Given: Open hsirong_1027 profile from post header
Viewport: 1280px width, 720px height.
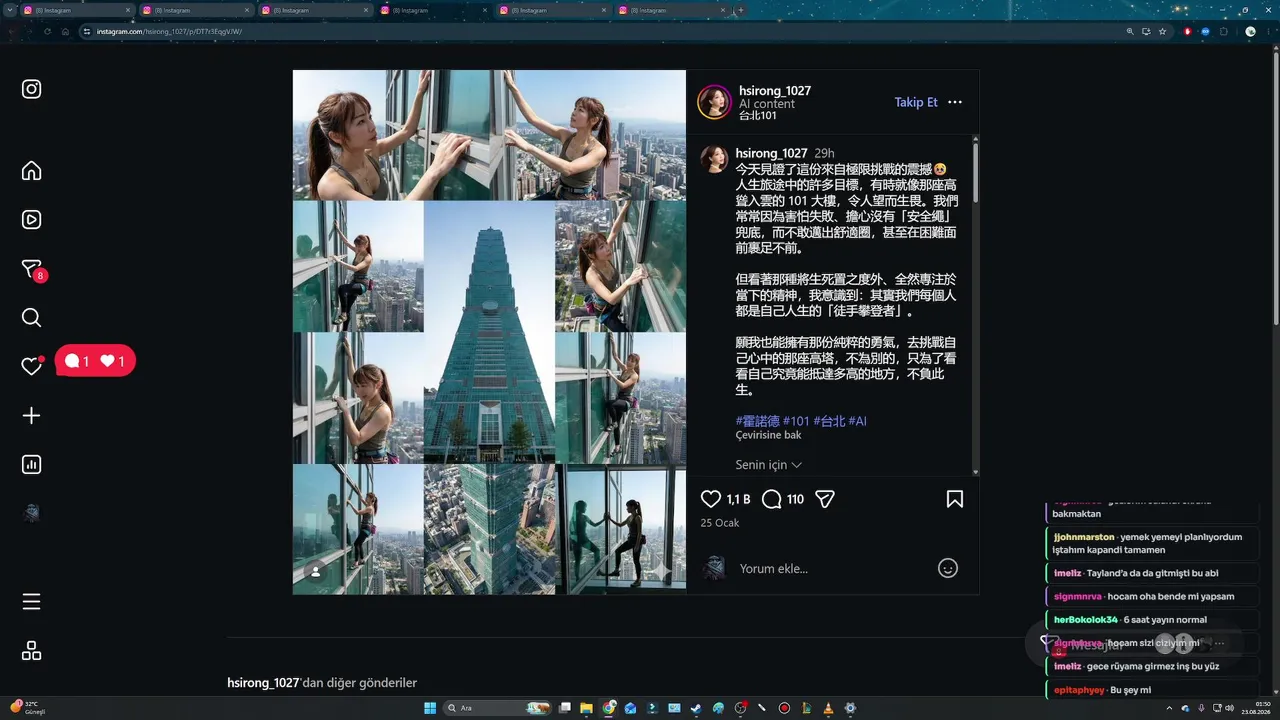Looking at the screenshot, I should click(775, 90).
